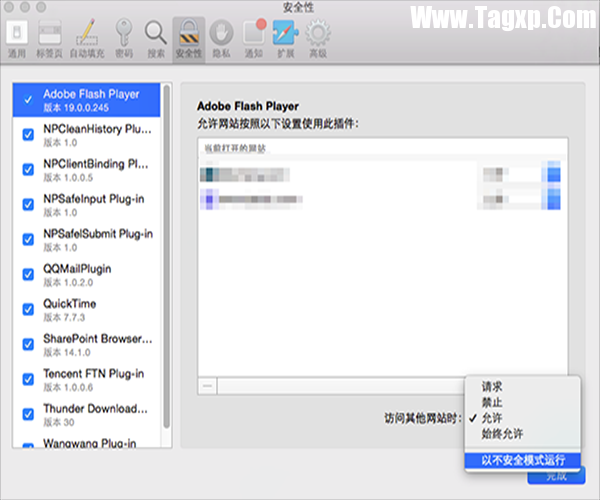
Task: Select the QQMailPlugin row
Action: (86, 274)
